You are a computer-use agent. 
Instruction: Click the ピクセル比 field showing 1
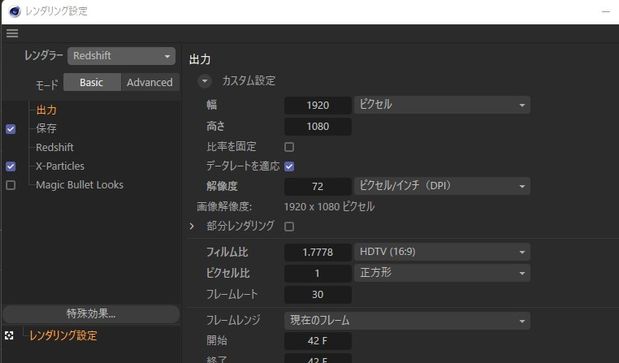pyautogui.click(x=318, y=273)
